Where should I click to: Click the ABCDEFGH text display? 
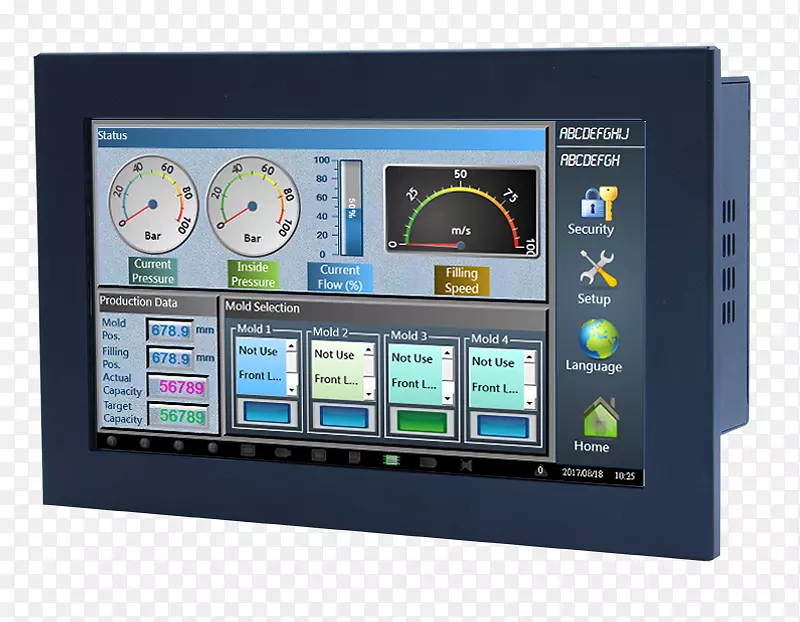pyautogui.click(x=590, y=160)
